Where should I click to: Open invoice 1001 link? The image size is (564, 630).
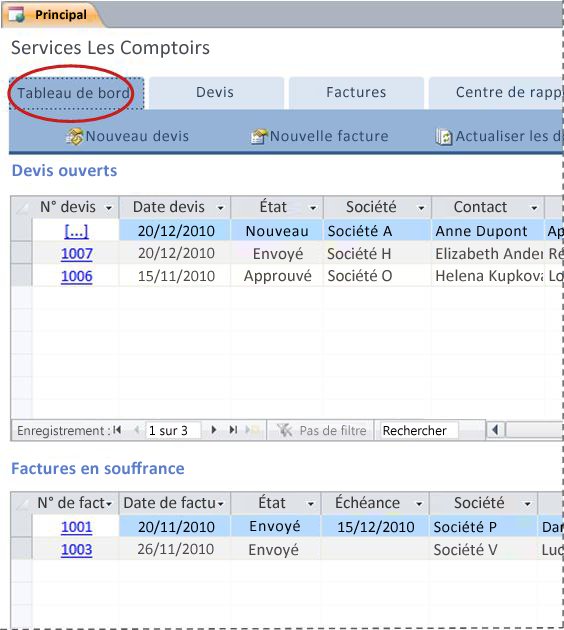[76, 527]
